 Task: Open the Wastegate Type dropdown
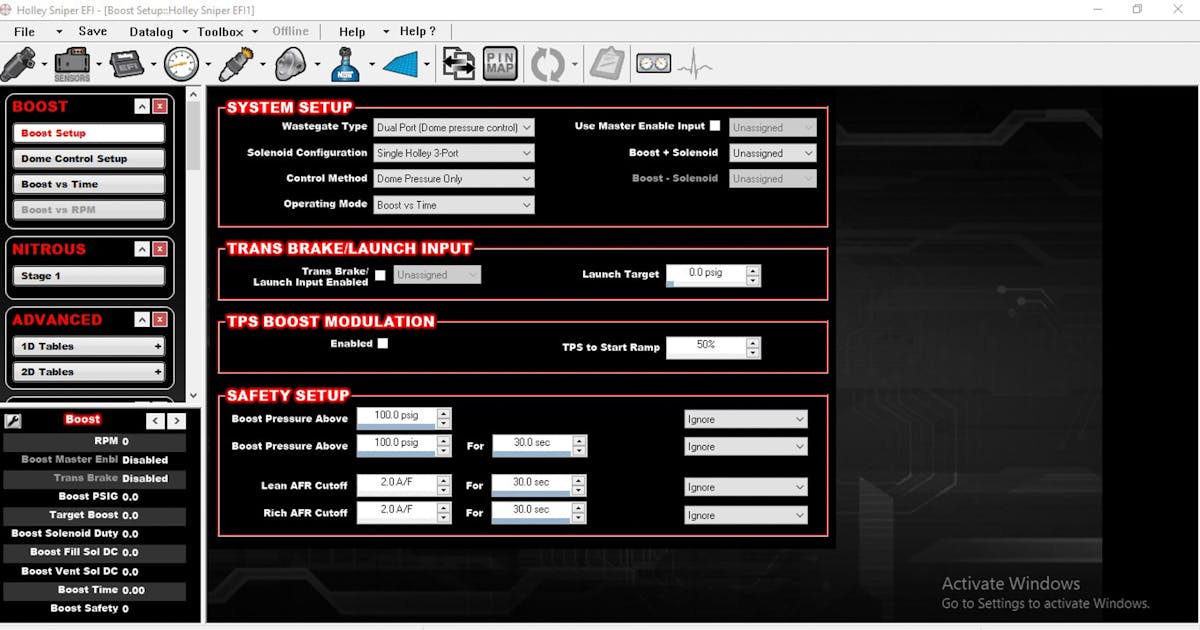pyautogui.click(x=454, y=128)
